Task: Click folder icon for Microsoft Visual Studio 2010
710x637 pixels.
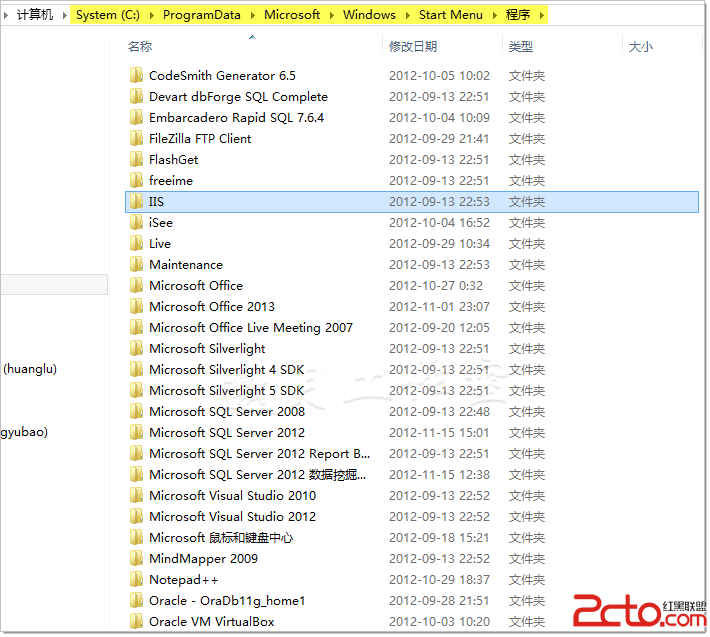Action: 136,496
